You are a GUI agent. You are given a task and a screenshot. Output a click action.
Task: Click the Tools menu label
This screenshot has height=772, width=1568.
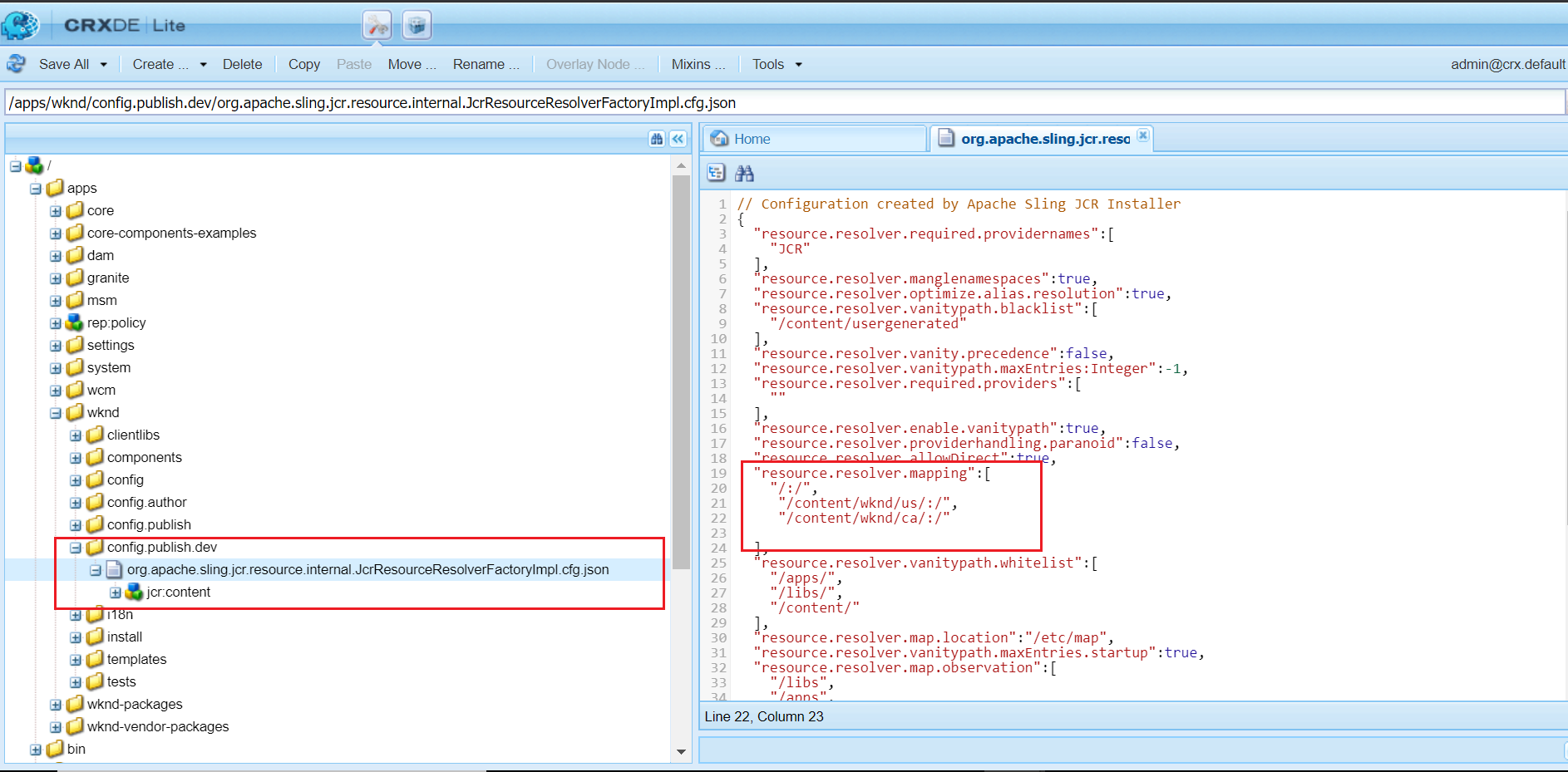click(x=768, y=64)
